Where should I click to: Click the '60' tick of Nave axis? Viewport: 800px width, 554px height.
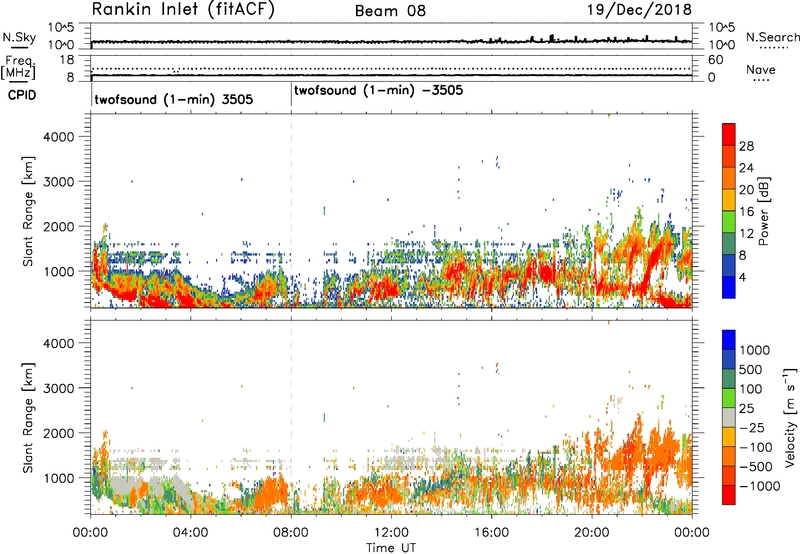pos(715,60)
